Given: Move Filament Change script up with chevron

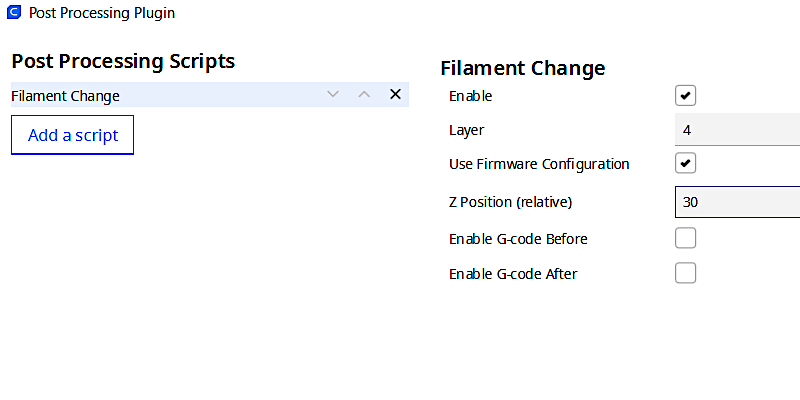Looking at the screenshot, I should pyautogui.click(x=364, y=94).
